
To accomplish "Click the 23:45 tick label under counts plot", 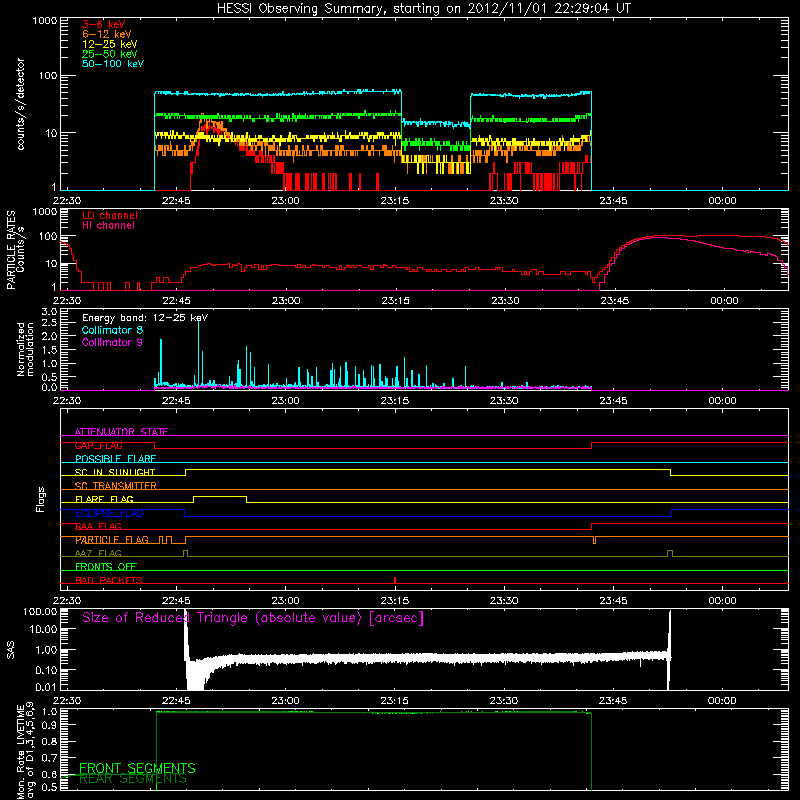I will tap(613, 201).
